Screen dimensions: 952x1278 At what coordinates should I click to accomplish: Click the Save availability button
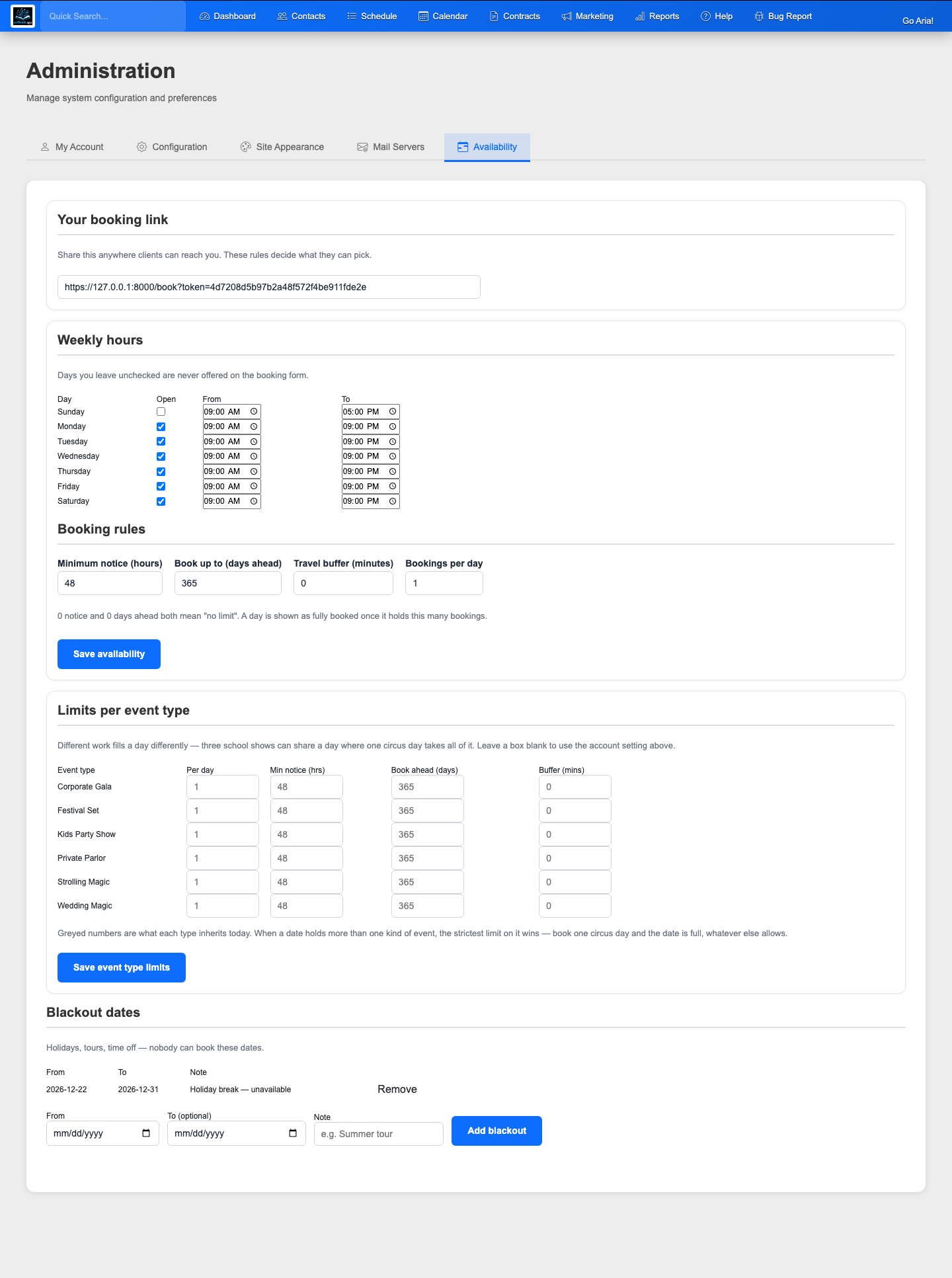[x=109, y=654]
